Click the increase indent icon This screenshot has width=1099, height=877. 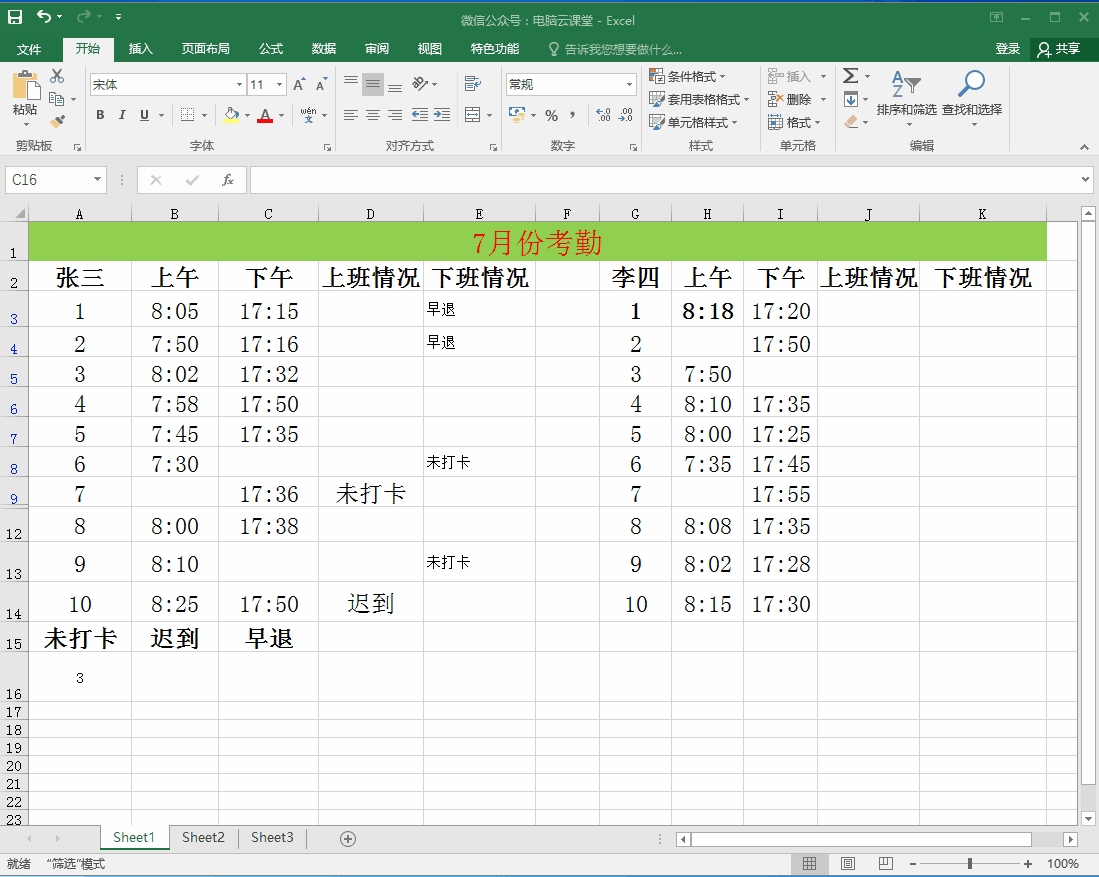[442, 115]
